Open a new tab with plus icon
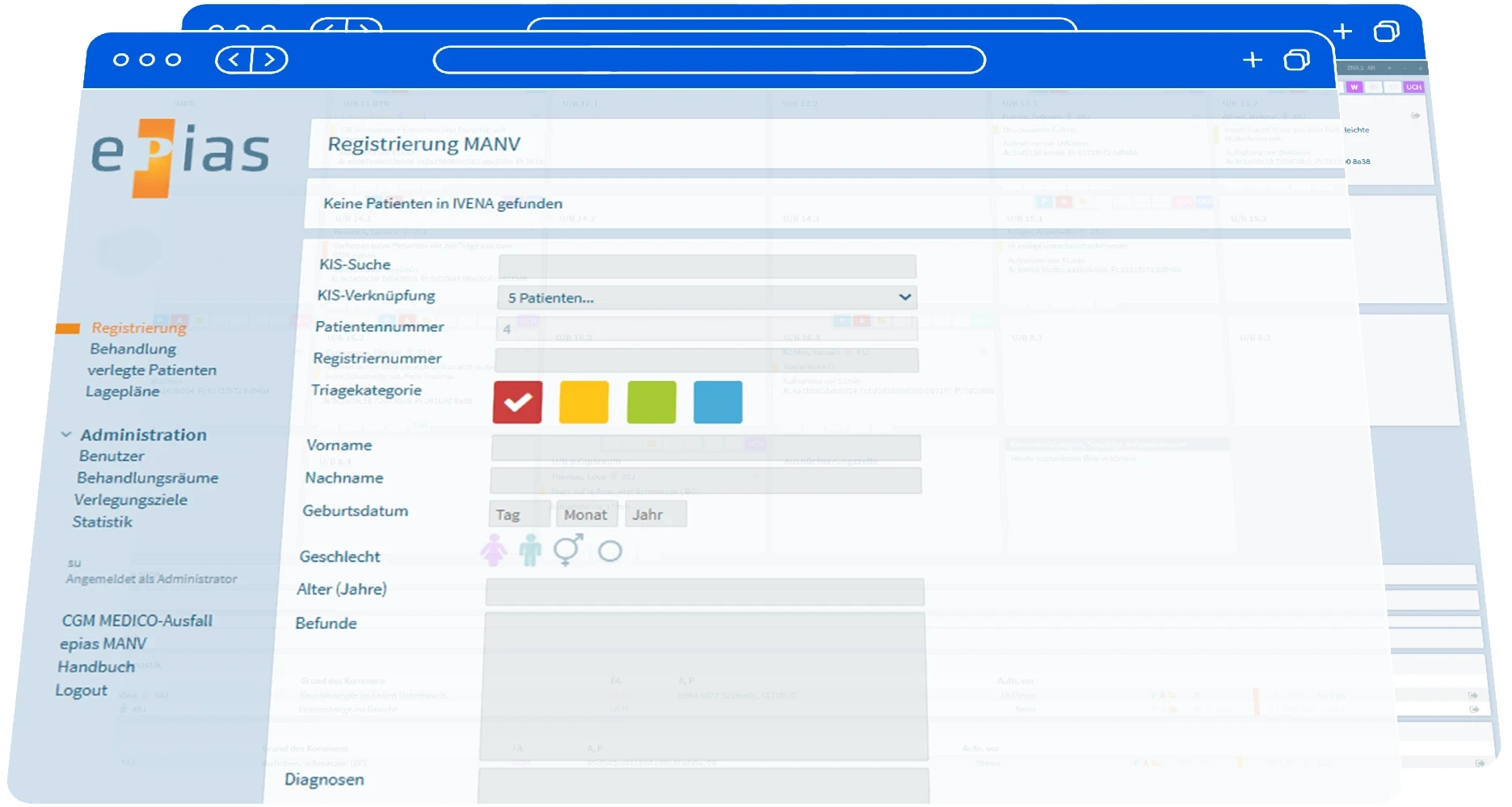This screenshot has height=807, width=1512. pos(1252,60)
